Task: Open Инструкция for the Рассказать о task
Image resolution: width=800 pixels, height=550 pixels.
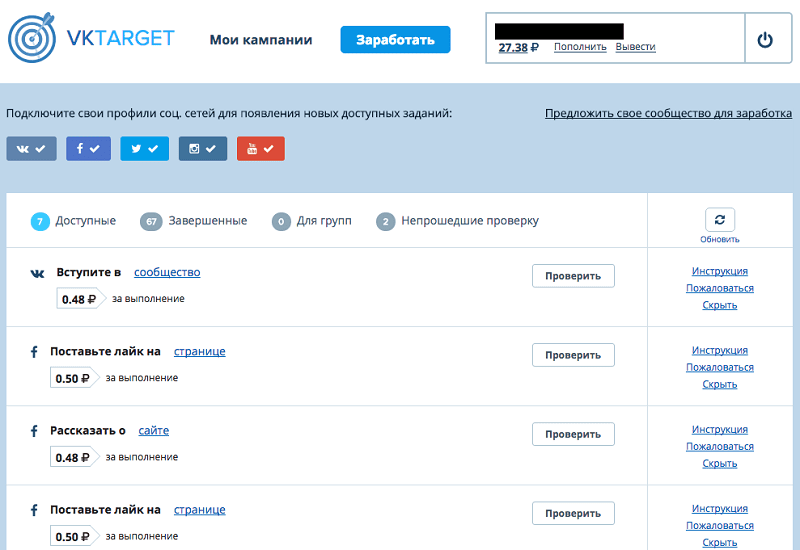Action: pos(720,430)
